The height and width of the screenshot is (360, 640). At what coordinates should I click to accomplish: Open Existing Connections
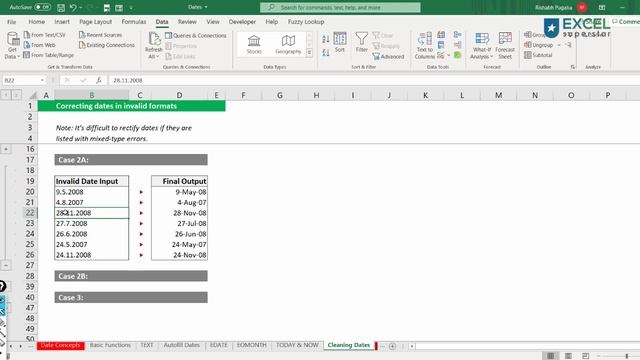(107, 45)
